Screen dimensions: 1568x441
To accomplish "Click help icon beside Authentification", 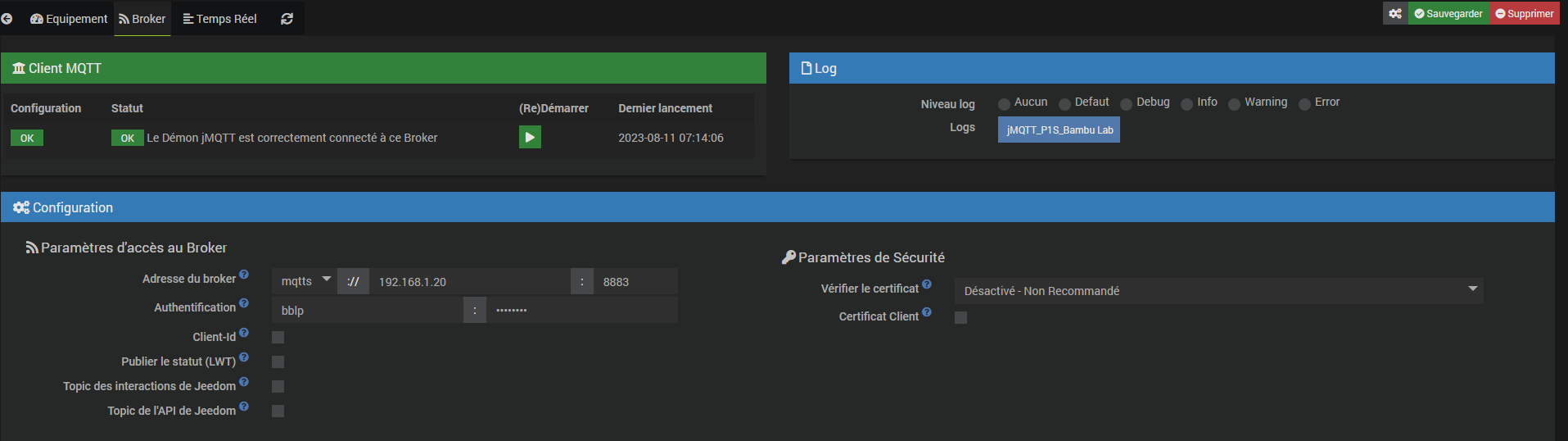I will coord(244,303).
